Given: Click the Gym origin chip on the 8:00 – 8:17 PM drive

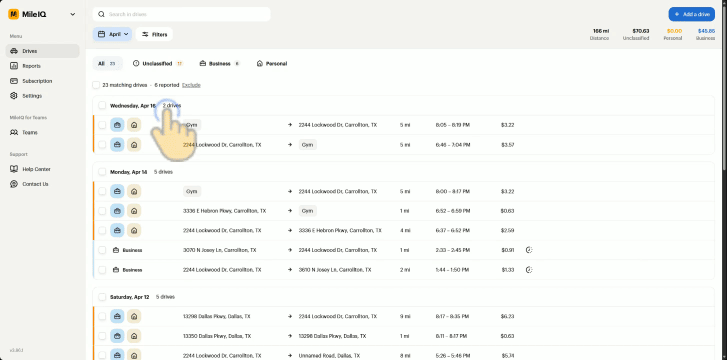Looking at the screenshot, I should [x=191, y=191].
